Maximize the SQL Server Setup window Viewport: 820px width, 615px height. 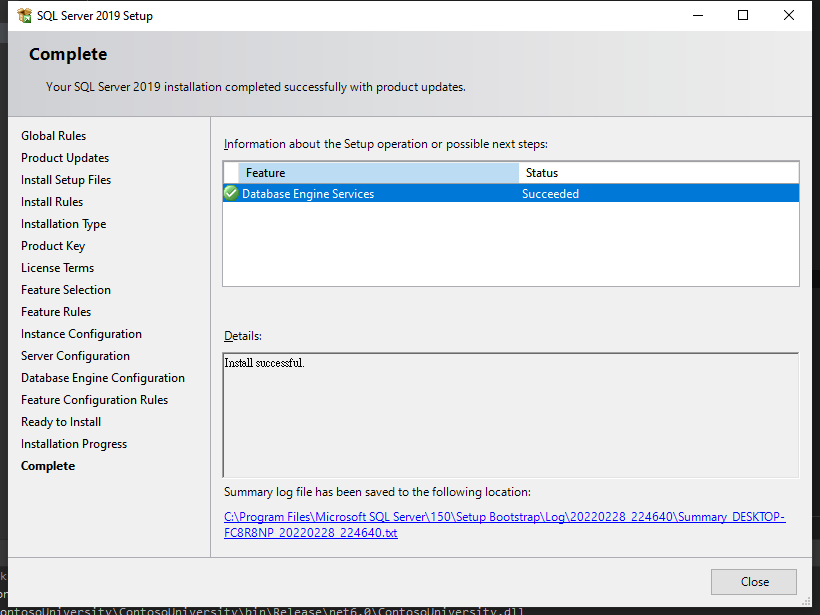pyautogui.click(x=743, y=16)
